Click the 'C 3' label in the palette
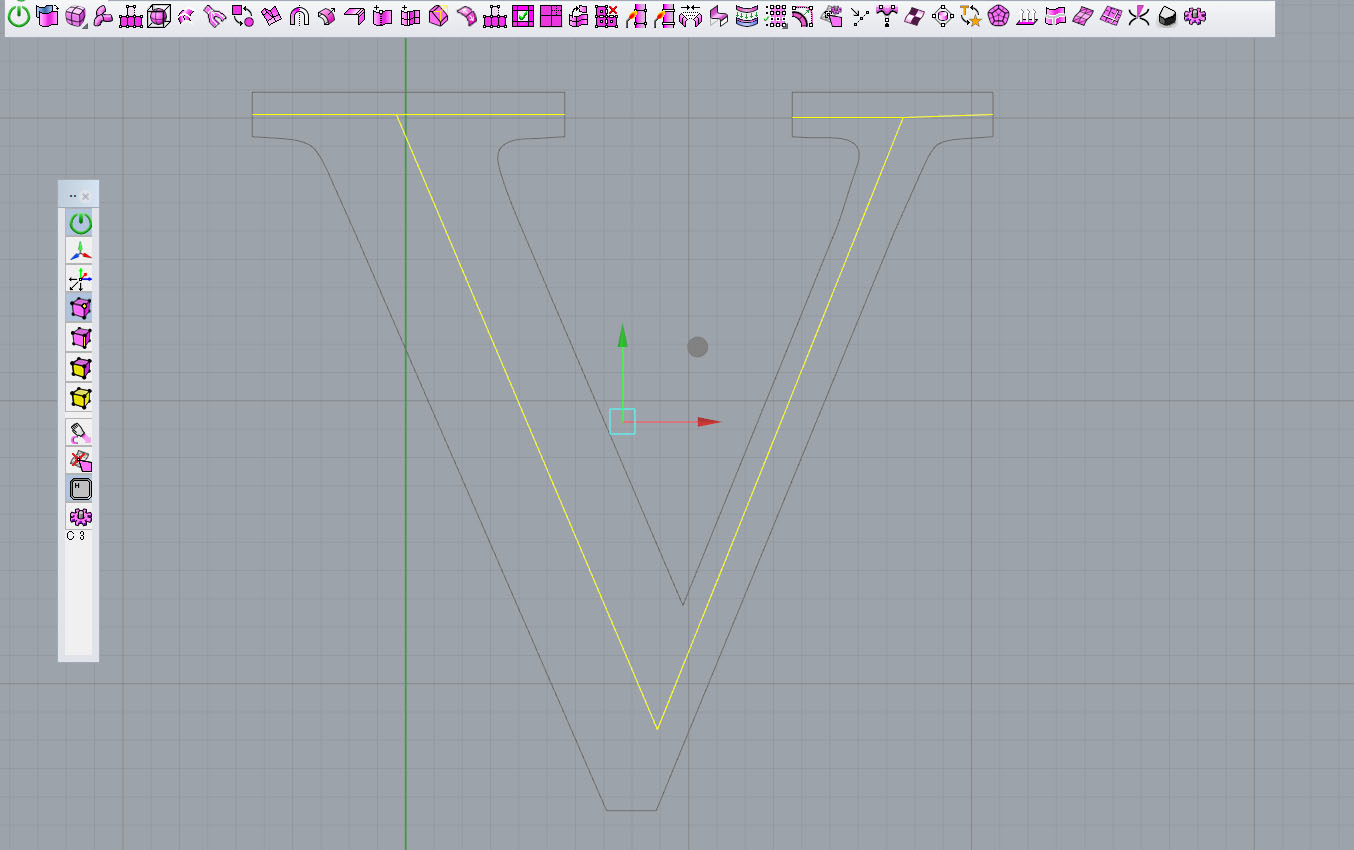 click(76, 536)
